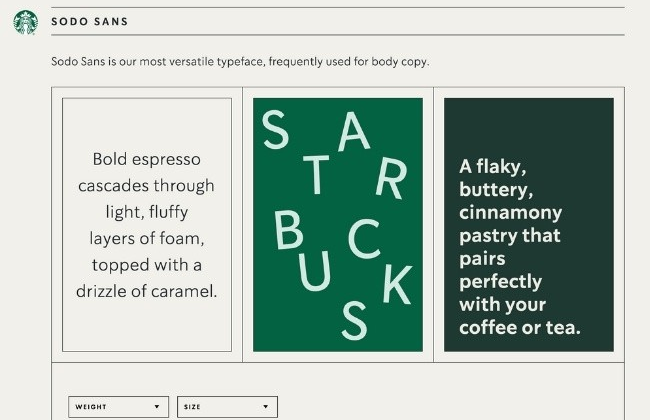Click the letter C in the green poster
Viewport: 650px width, 420px height.
[364, 238]
